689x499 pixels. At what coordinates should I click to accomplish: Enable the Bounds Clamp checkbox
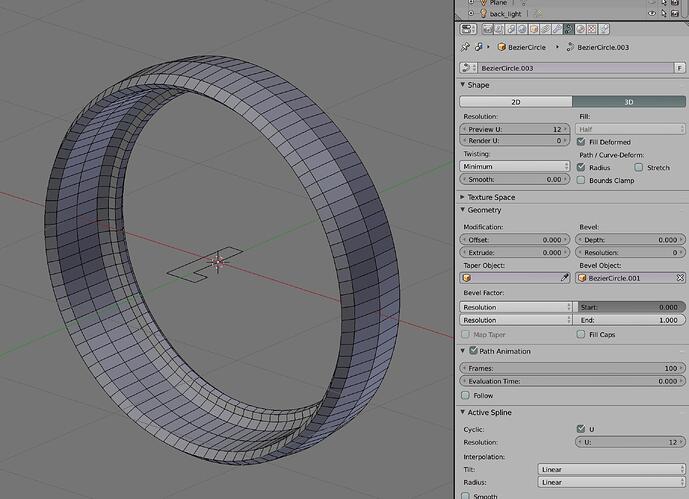581,180
